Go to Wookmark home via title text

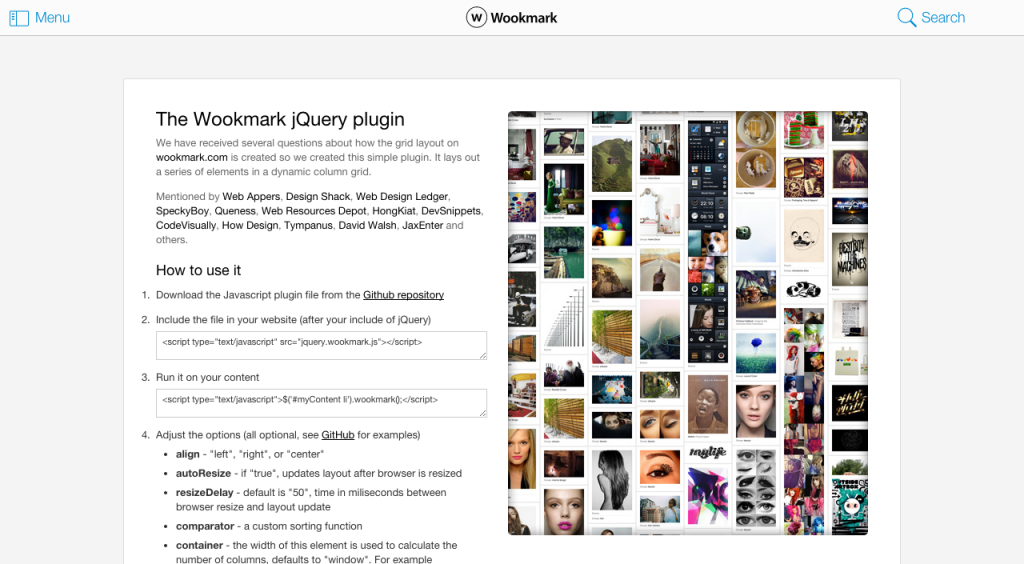(x=524, y=18)
